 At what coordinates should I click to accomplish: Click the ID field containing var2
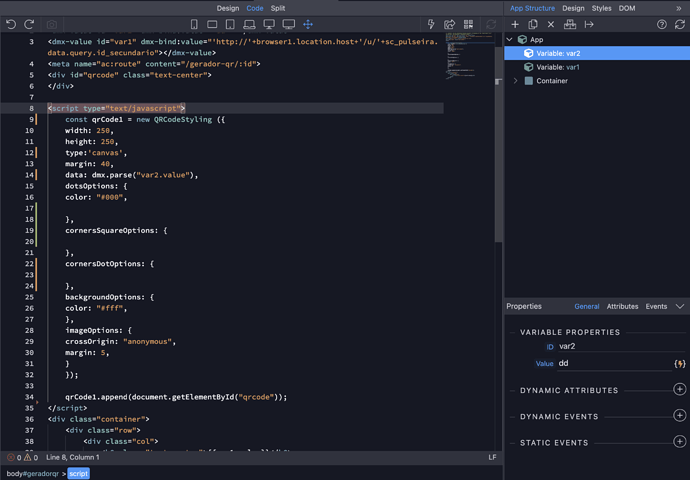pos(621,347)
